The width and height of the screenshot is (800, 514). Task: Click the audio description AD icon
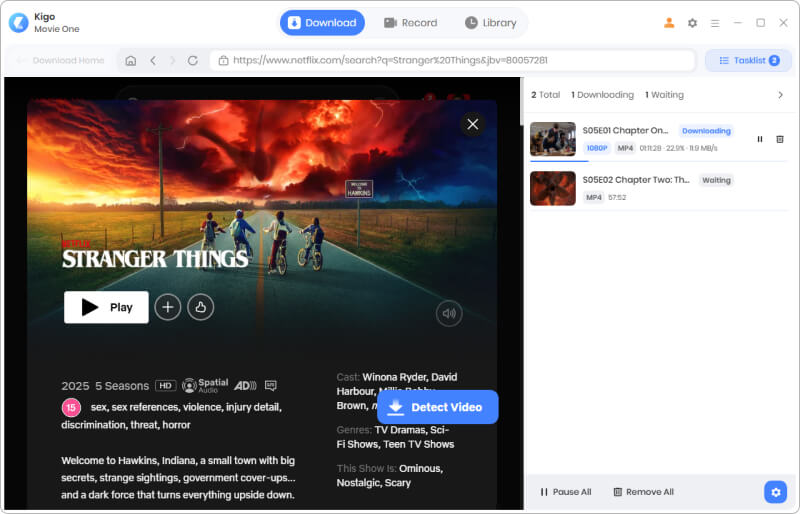[x=245, y=385]
